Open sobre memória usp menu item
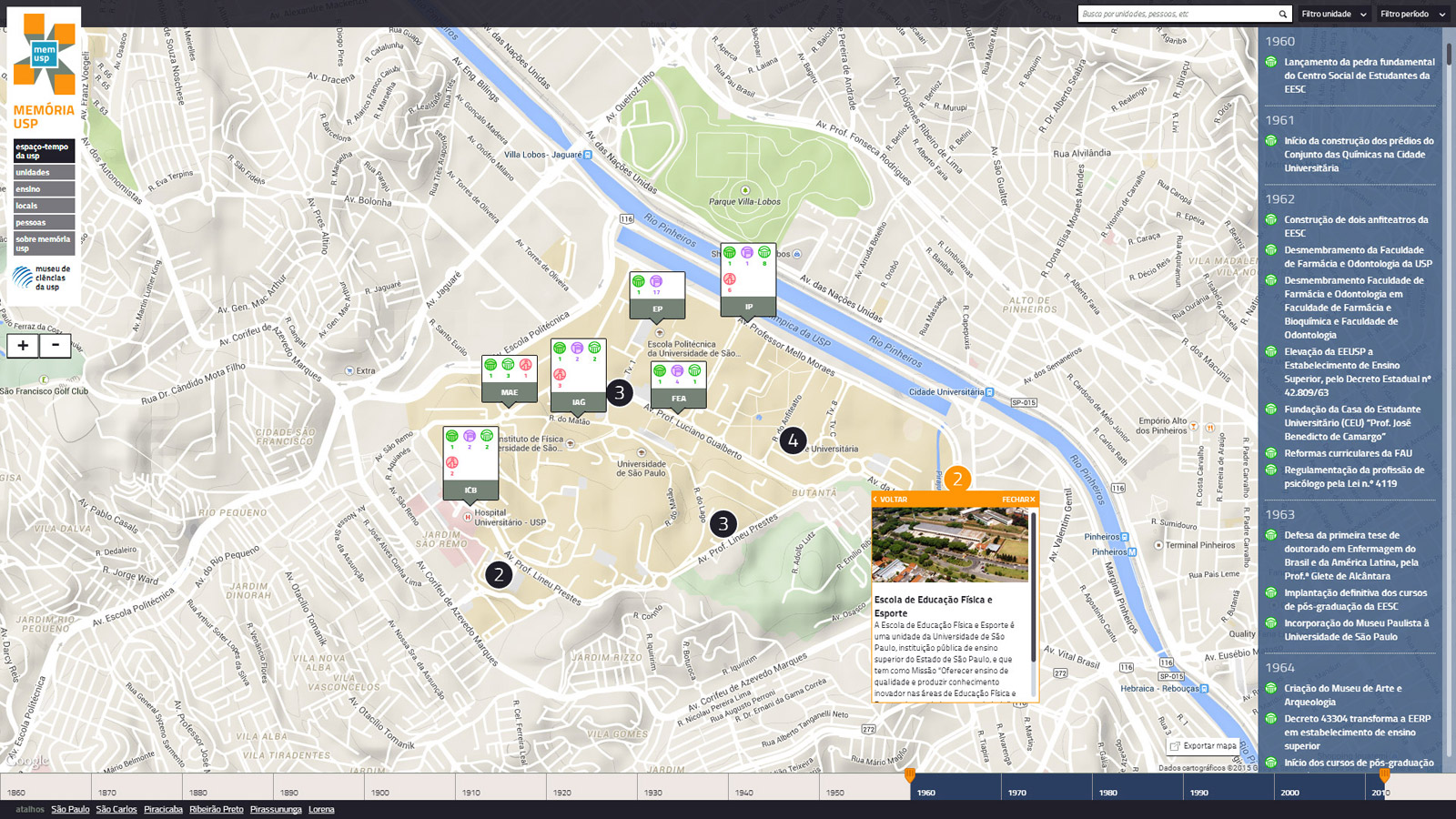 click(44, 243)
